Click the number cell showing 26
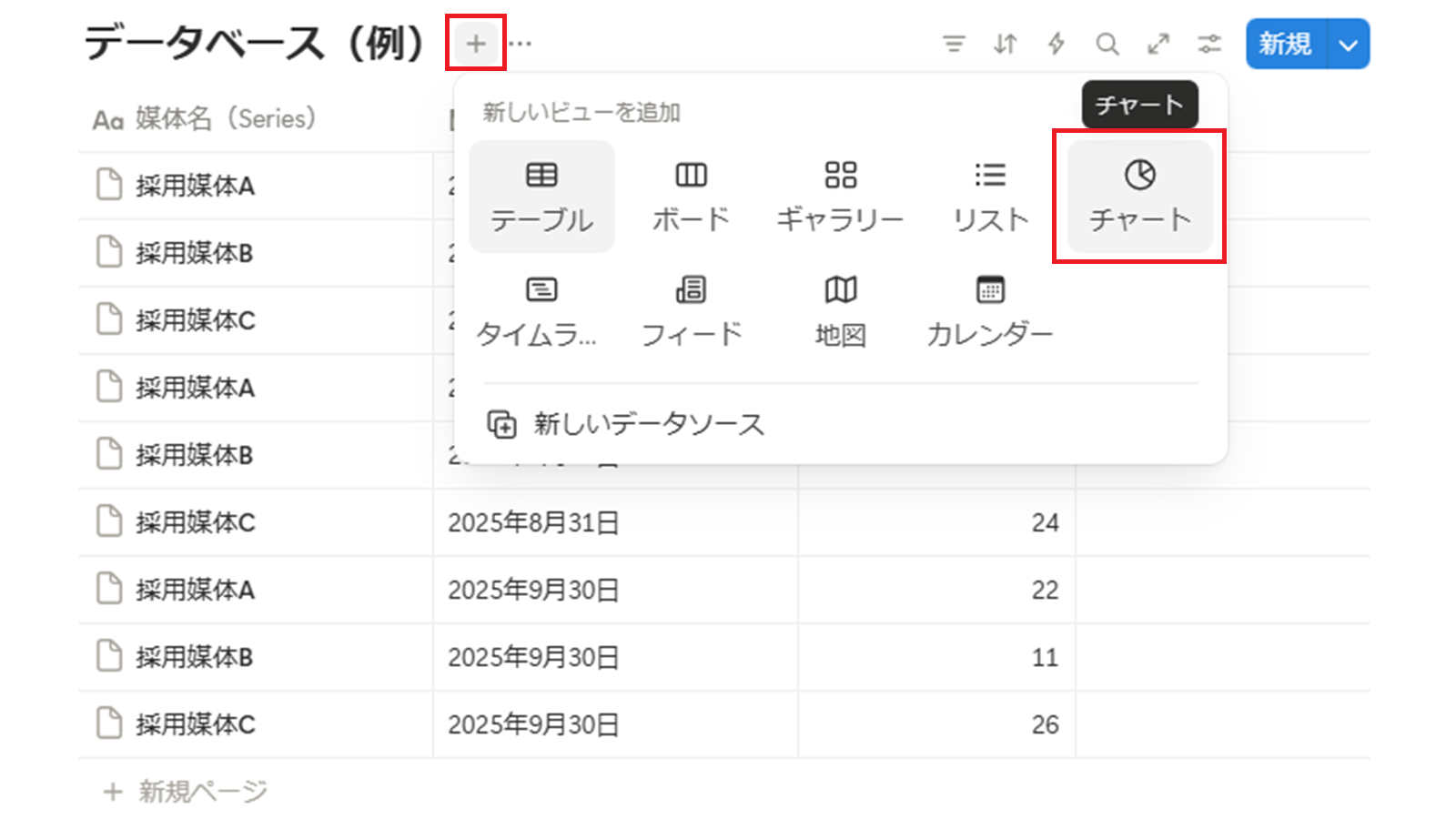The width and height of the screenshot is (1456, 819). (x=937, y=724)
